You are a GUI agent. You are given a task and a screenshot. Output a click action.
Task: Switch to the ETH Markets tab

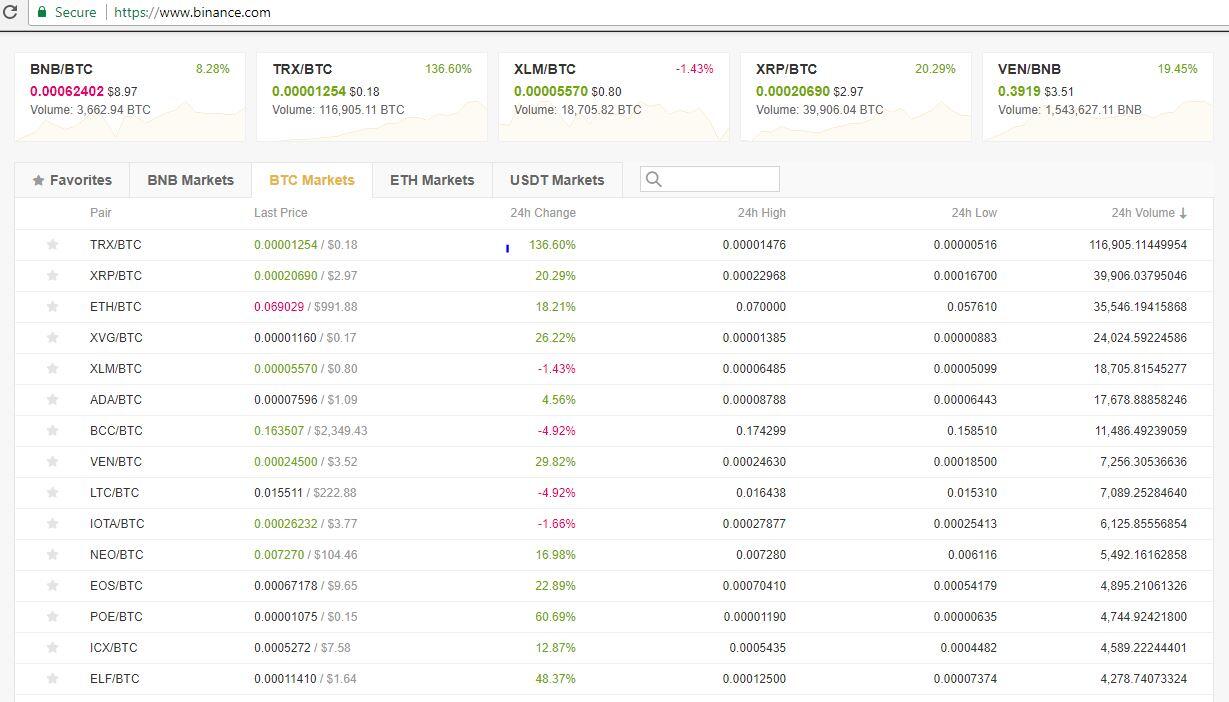click(x=432, y=180)
